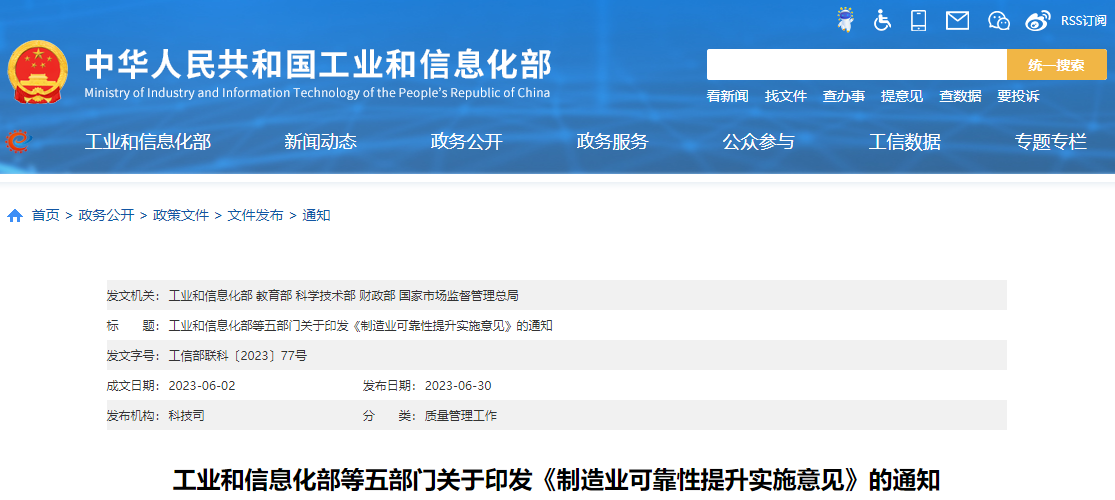The image size is (1115, 500).
Task: Open the wheelchair accessibility mode icon
Action: point(882,20)
